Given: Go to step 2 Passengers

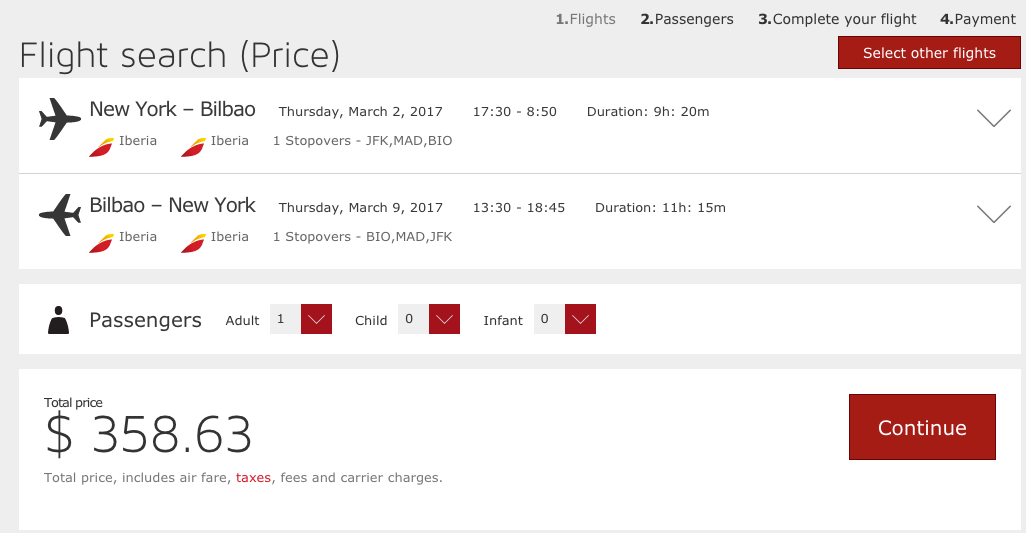Looking at the screenshot, I should [x=687, y=19].
